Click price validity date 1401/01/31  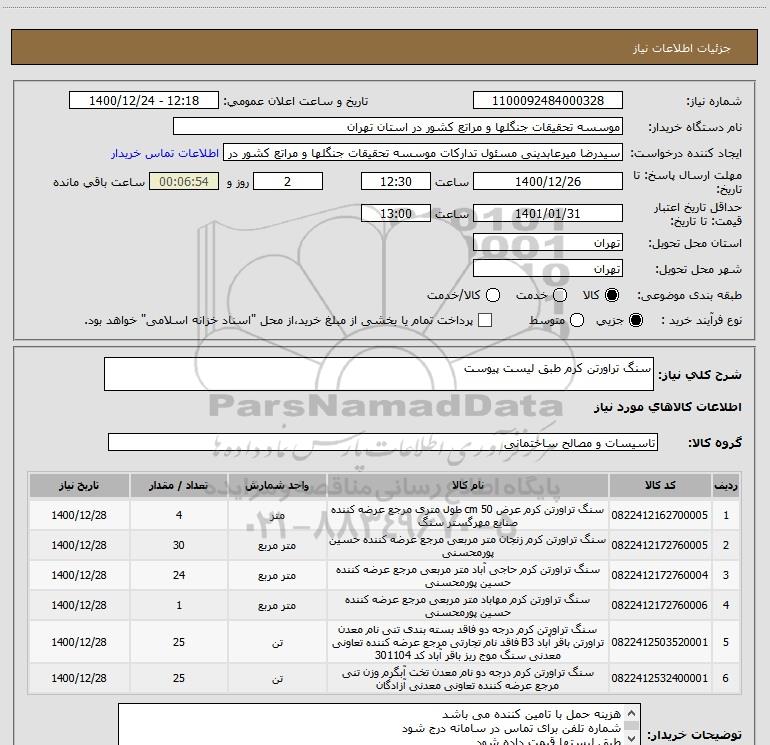548,214
